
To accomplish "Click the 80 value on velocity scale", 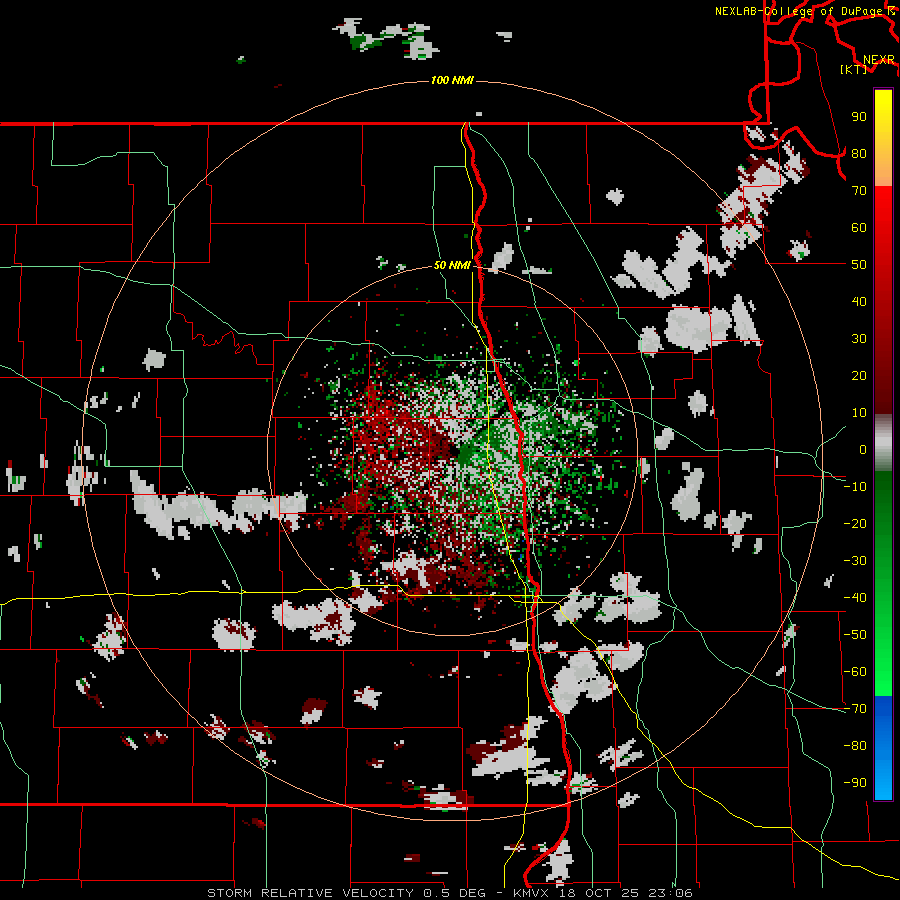I will 859,153.
